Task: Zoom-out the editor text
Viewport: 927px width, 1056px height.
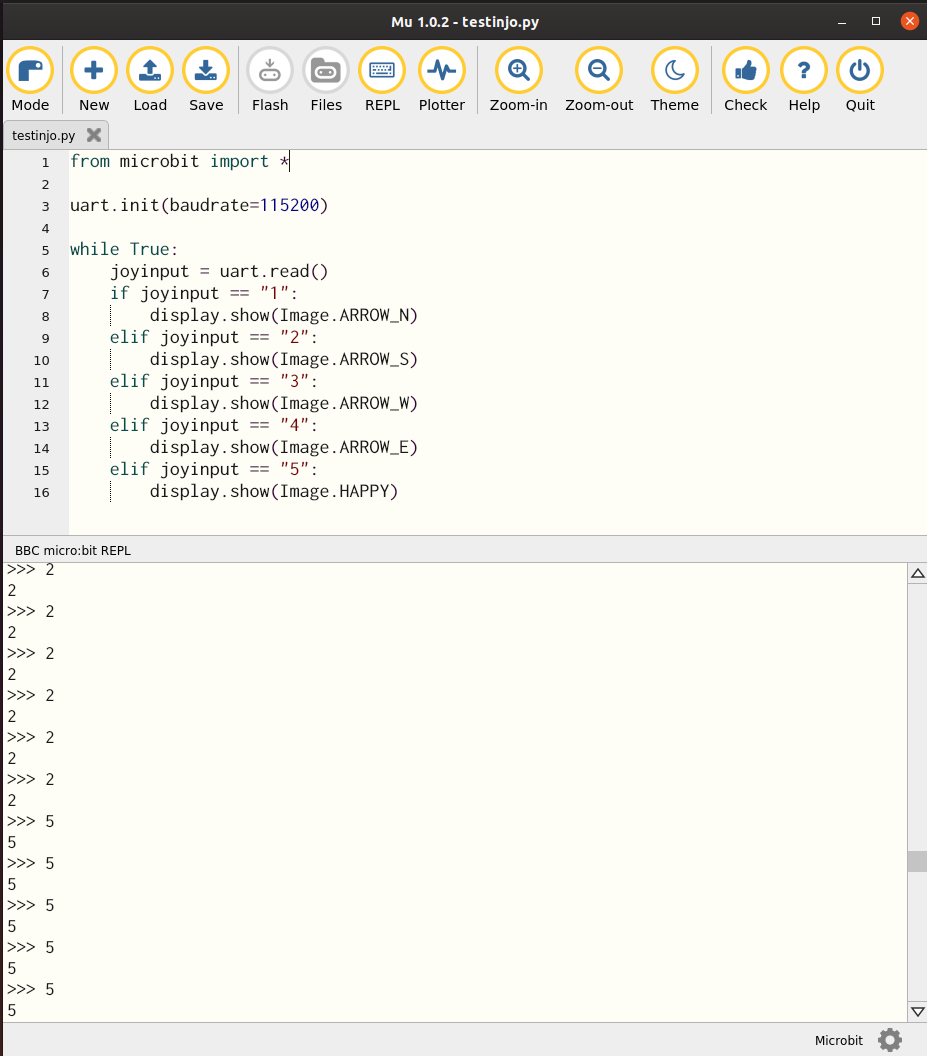Action: pos(599,79)
